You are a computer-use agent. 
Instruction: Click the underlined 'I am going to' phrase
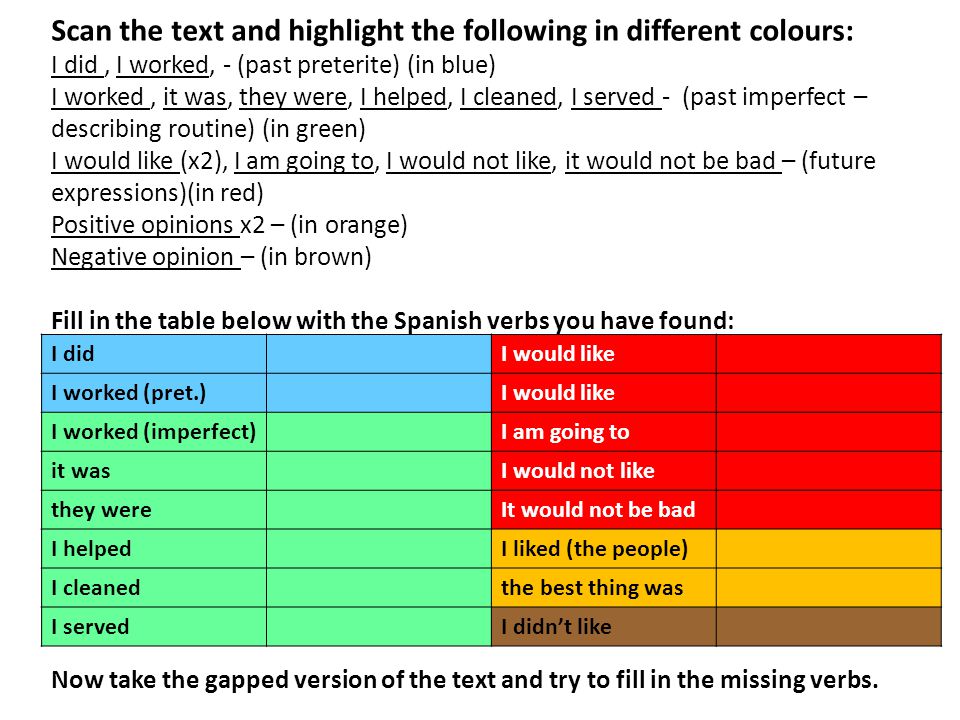coord(304,161)
